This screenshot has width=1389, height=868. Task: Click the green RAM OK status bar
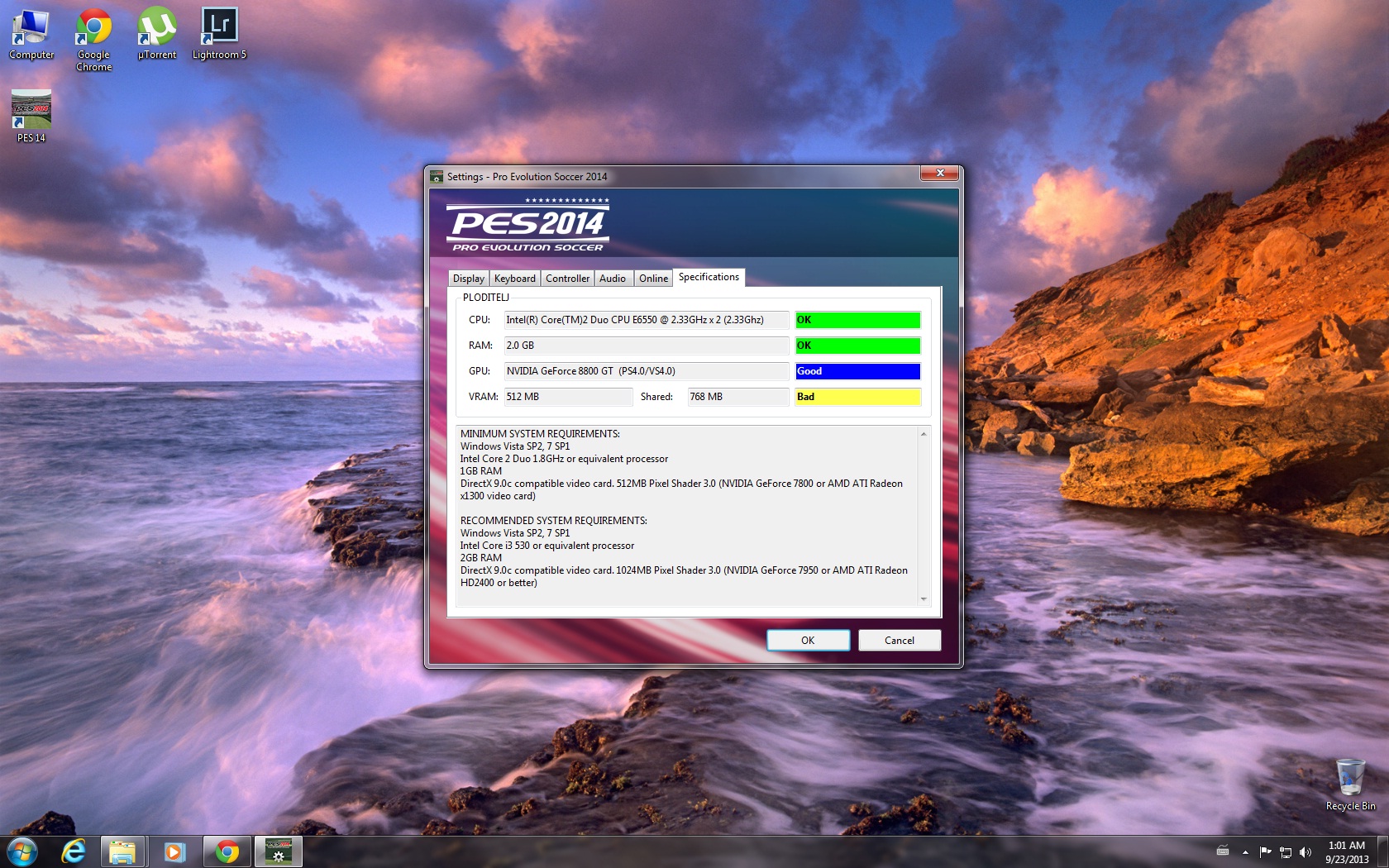click(857, 346)
